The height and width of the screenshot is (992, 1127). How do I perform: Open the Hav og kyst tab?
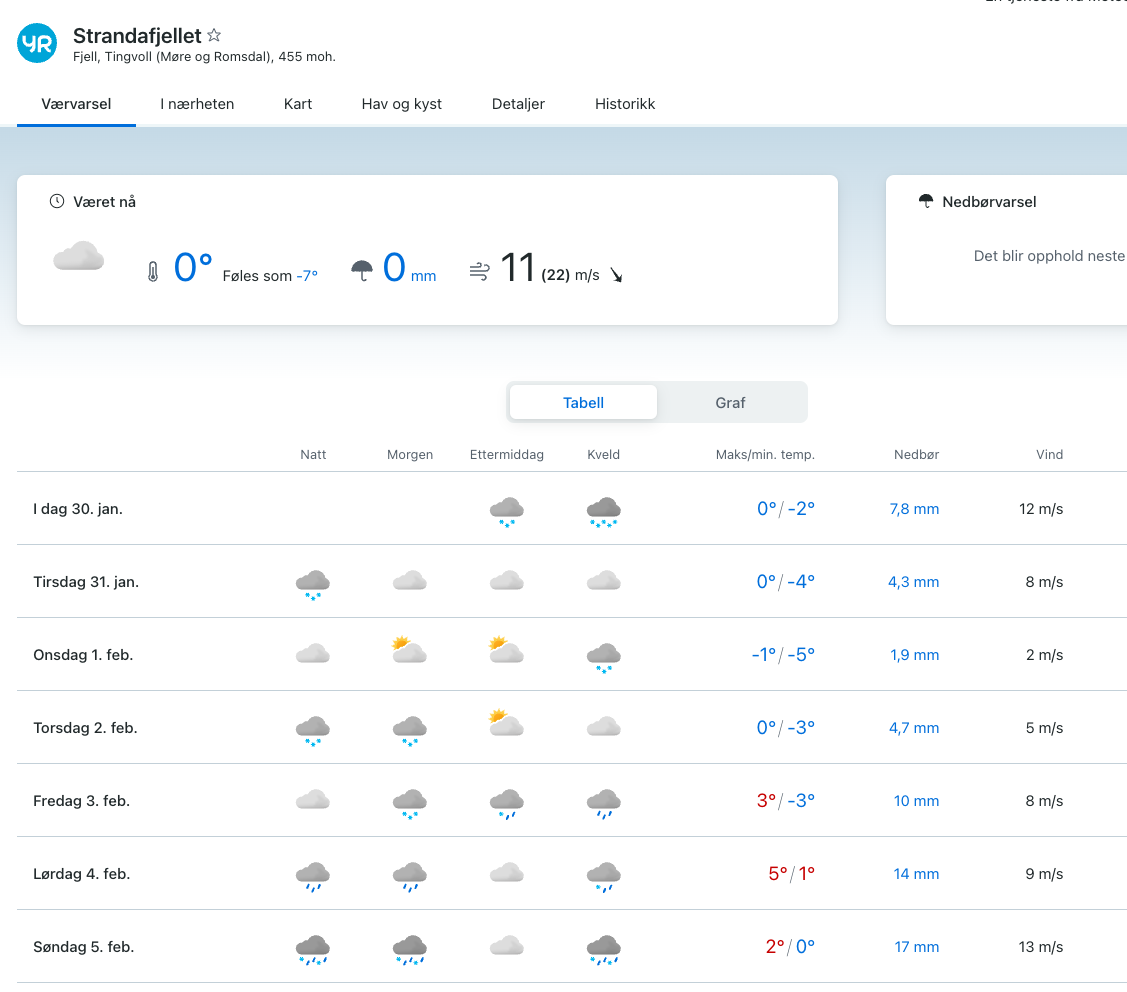[401, 103]
